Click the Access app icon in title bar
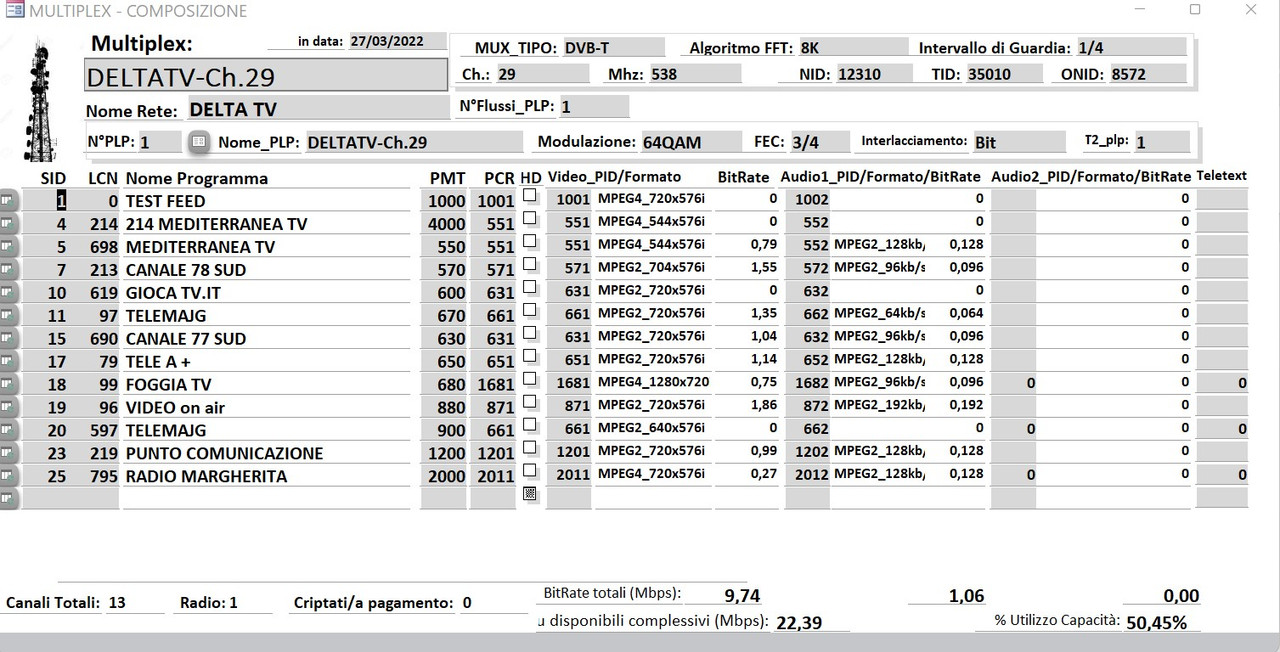The height and width of the screenshot is (652, 1280). coord(13,11)
